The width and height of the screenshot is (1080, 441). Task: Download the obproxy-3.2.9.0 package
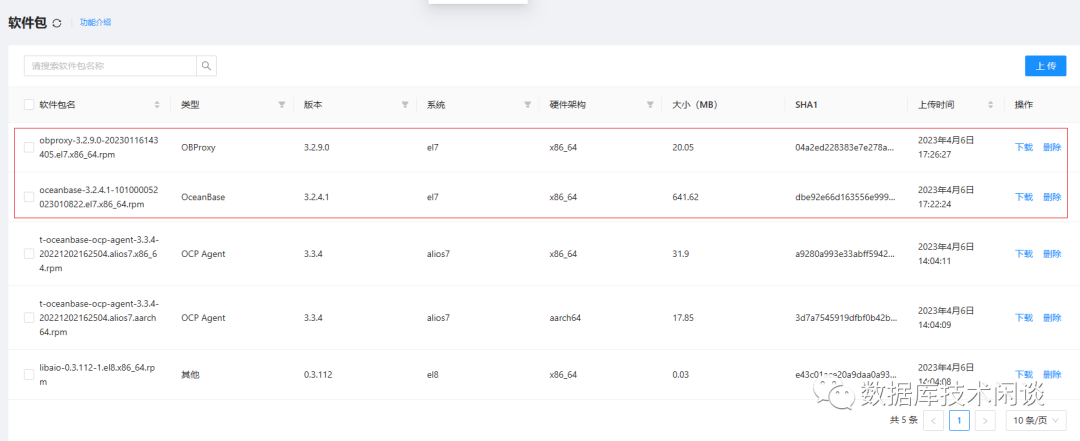1024,147
